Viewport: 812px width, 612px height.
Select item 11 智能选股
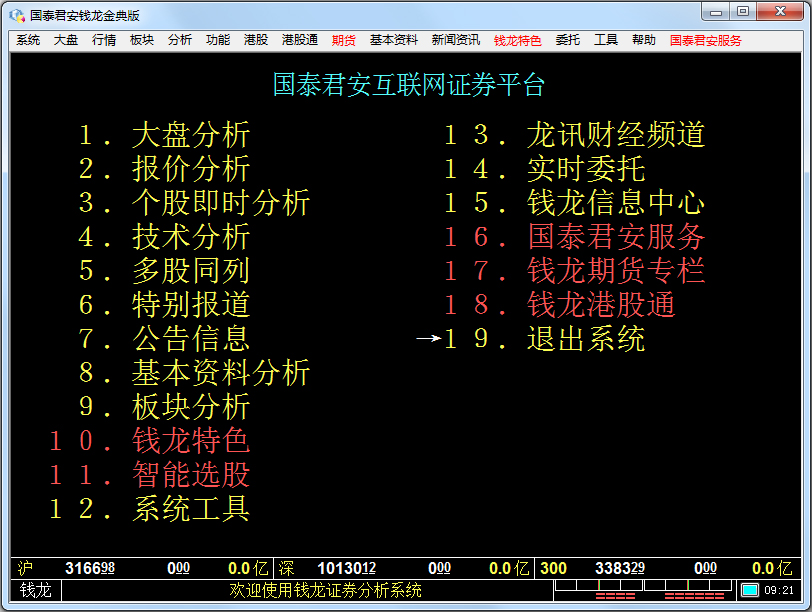[x=150, y=474]
